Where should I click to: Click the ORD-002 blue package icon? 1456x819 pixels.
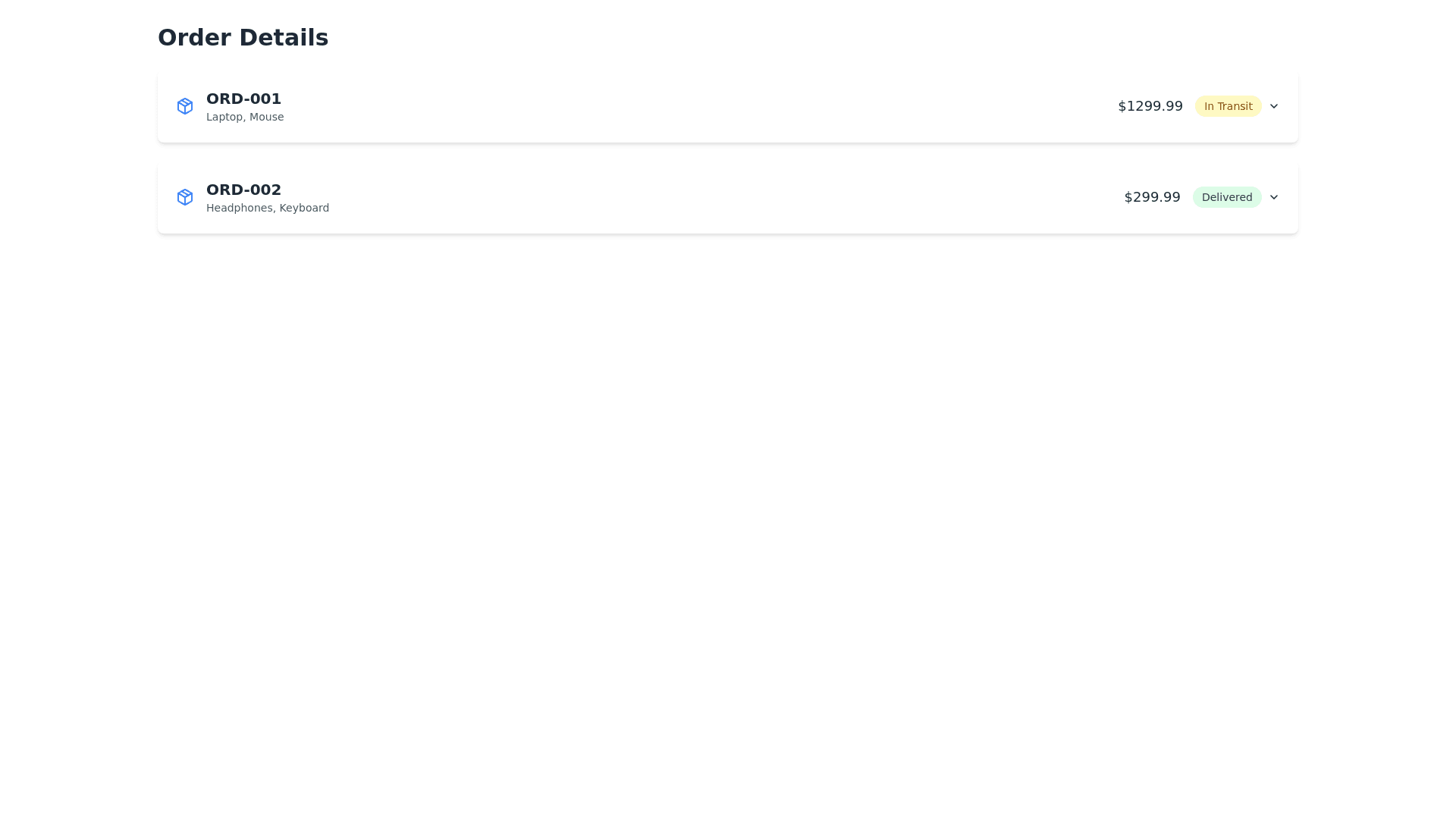tap(184, 197)
